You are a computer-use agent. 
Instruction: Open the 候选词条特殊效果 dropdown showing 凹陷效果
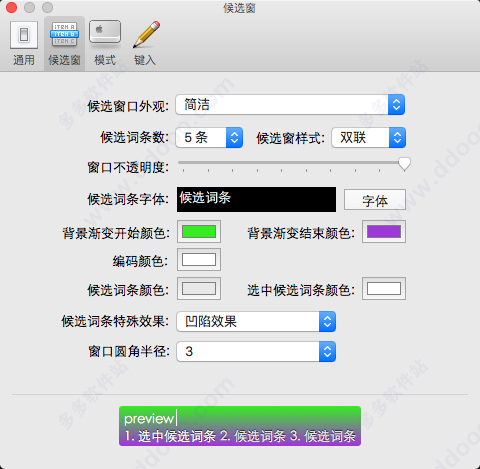pos(256,321)
